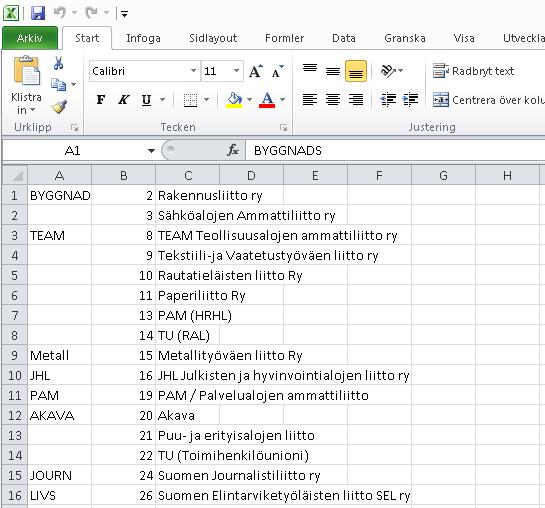Screen dimensions: 545x508
Task: Save the workbook with the floppy icon
Action: 38,13
